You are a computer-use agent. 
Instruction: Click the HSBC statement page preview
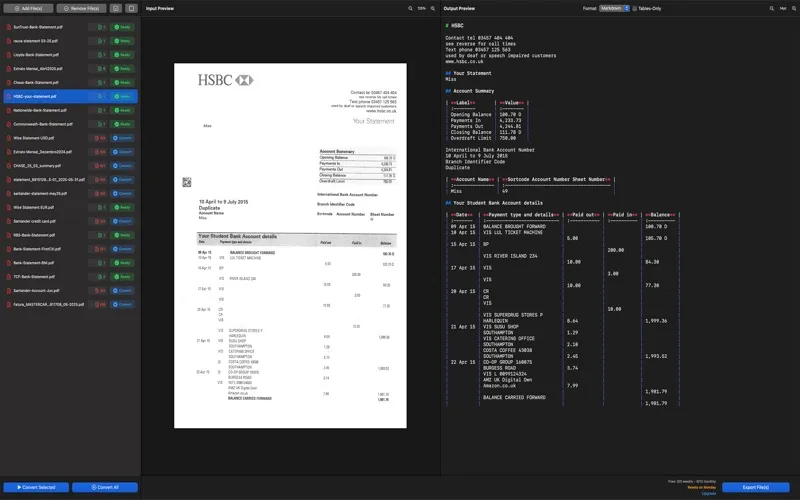290,245
